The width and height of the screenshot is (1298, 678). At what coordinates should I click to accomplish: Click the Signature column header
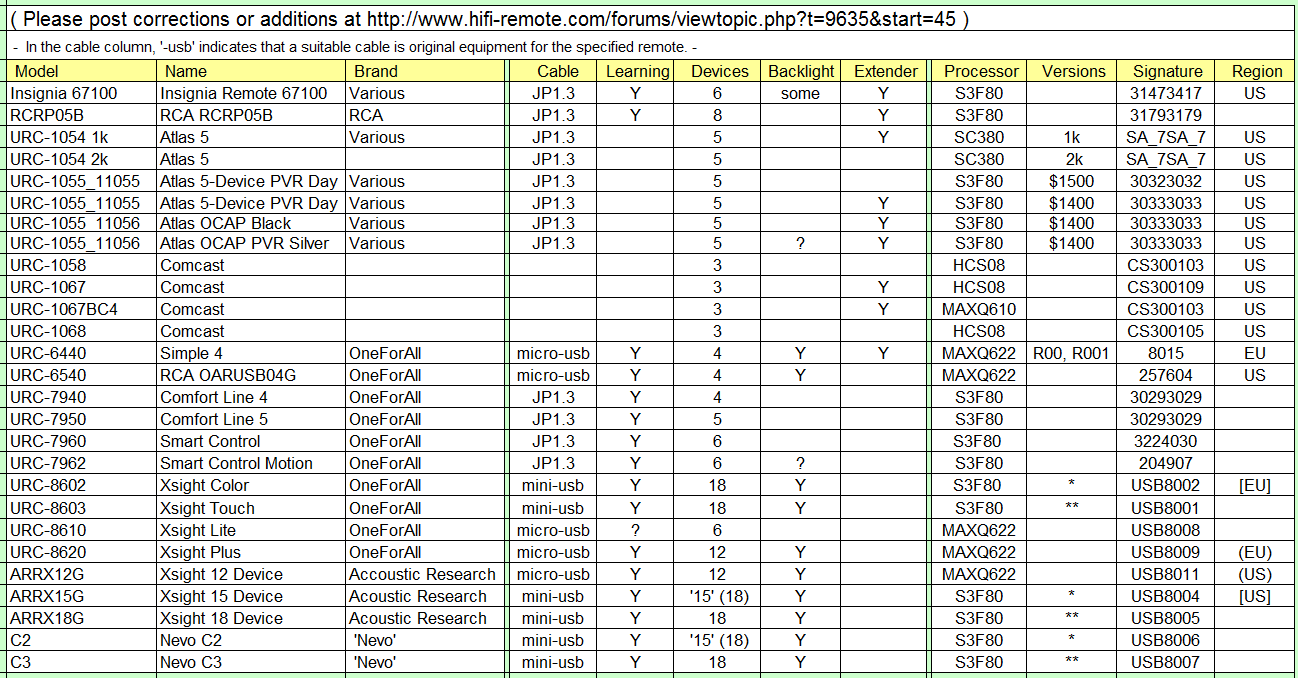pos(1167,71)
